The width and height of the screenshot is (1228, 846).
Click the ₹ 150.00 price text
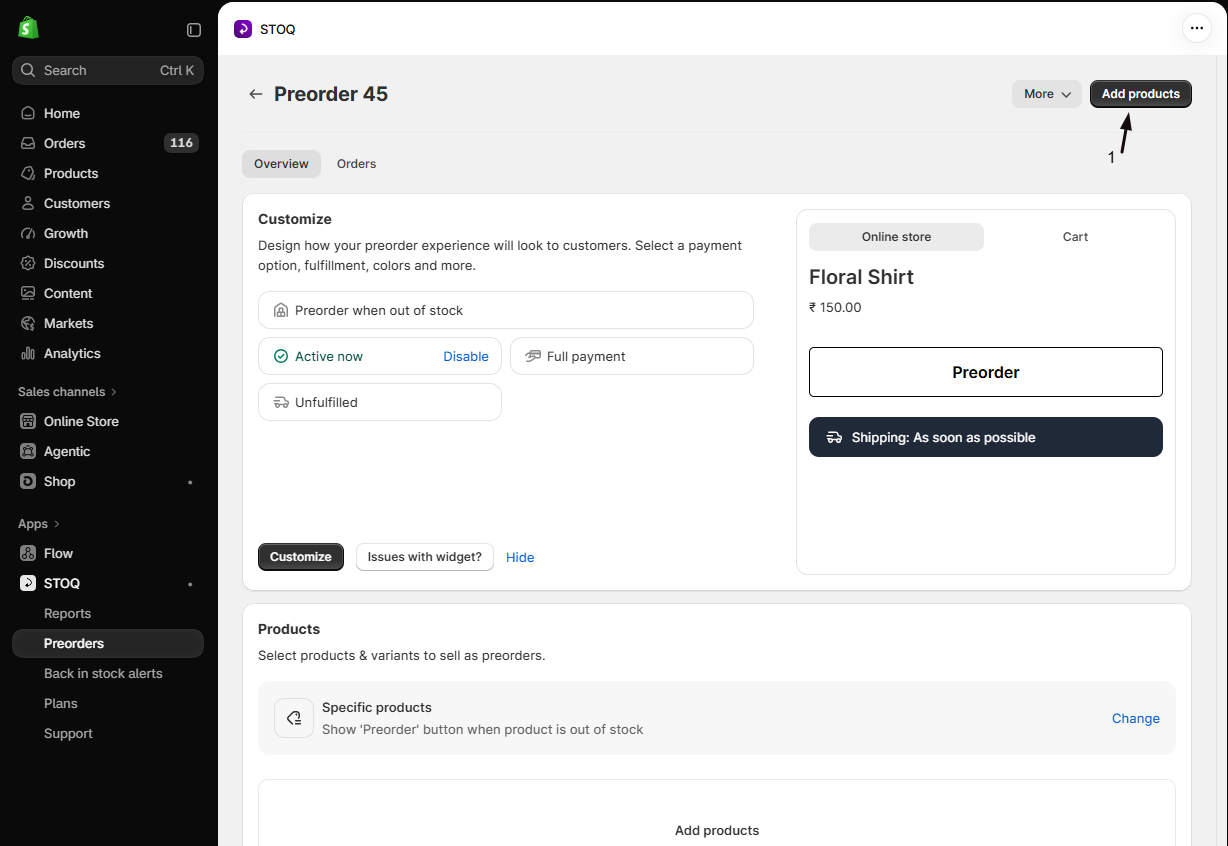coord(835,307)
